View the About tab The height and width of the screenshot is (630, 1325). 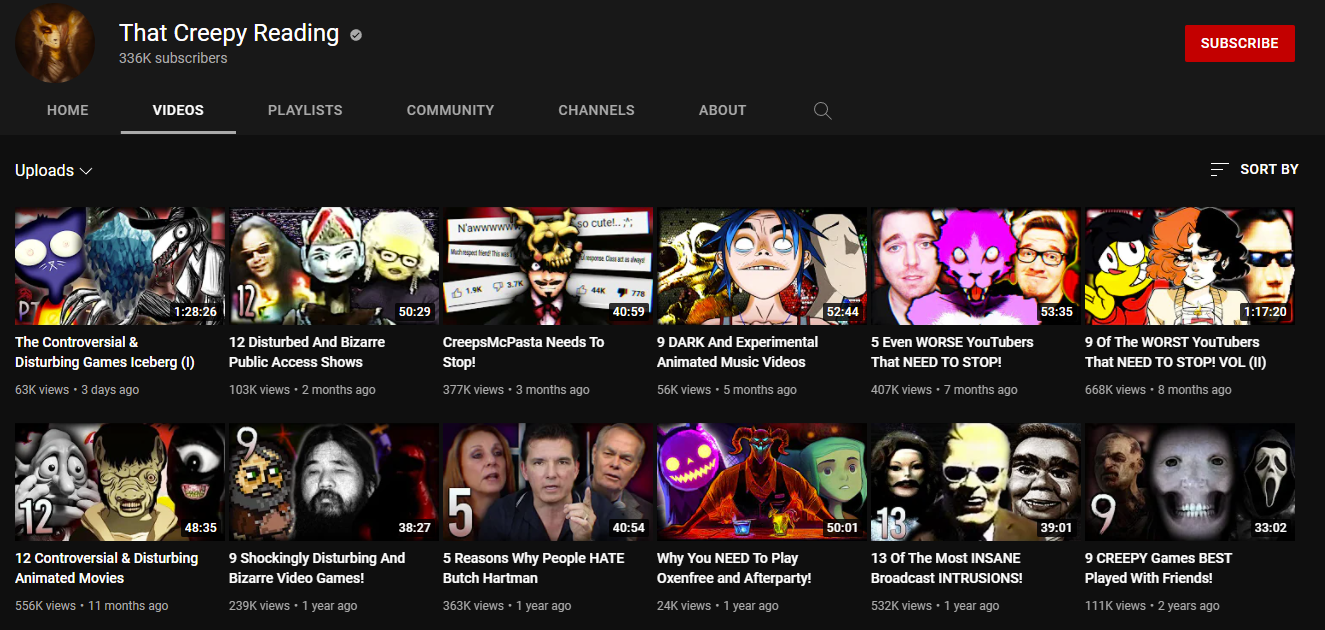click(722, 110)
